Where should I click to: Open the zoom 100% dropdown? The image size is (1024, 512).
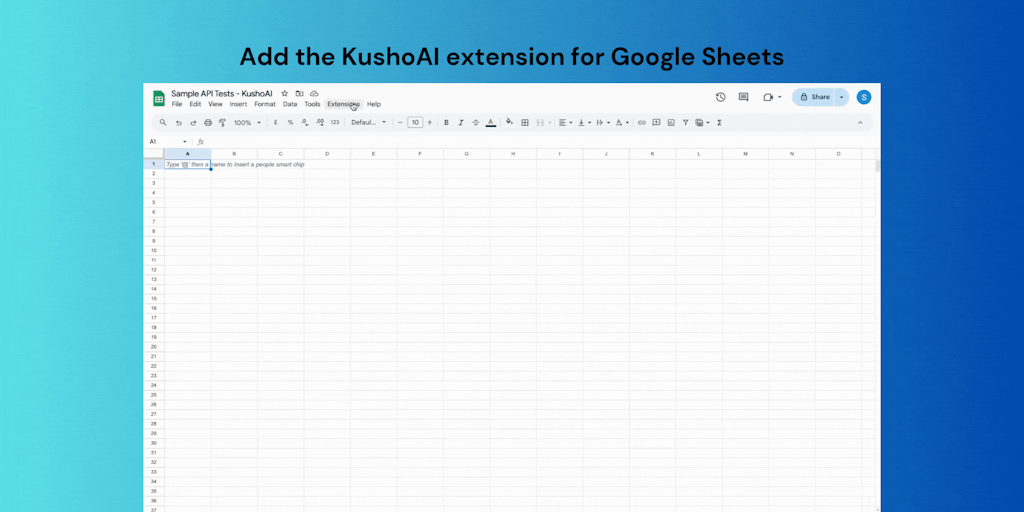coord(247,122)
